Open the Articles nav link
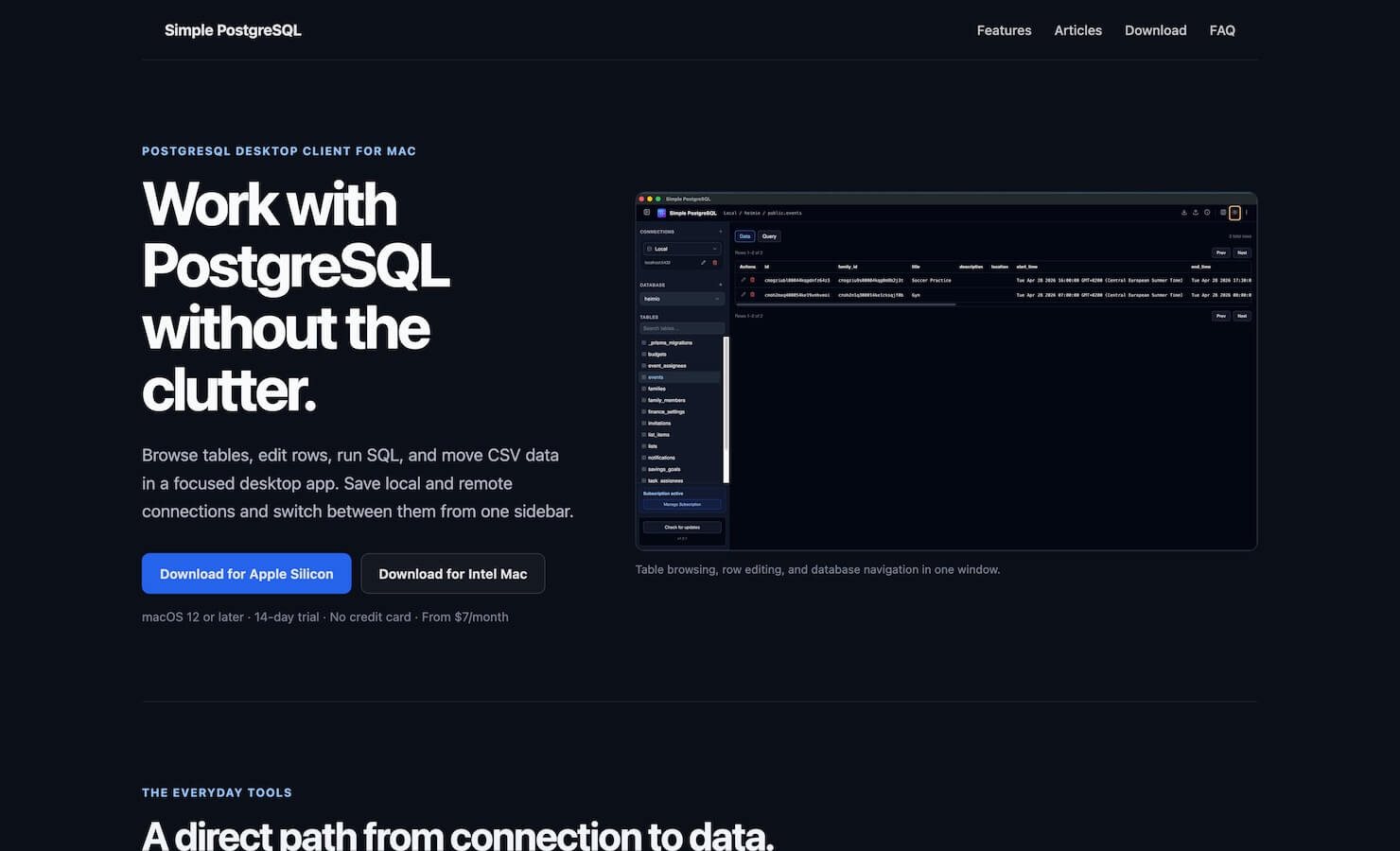The image size is (1400, 851). pos(1077,30)
